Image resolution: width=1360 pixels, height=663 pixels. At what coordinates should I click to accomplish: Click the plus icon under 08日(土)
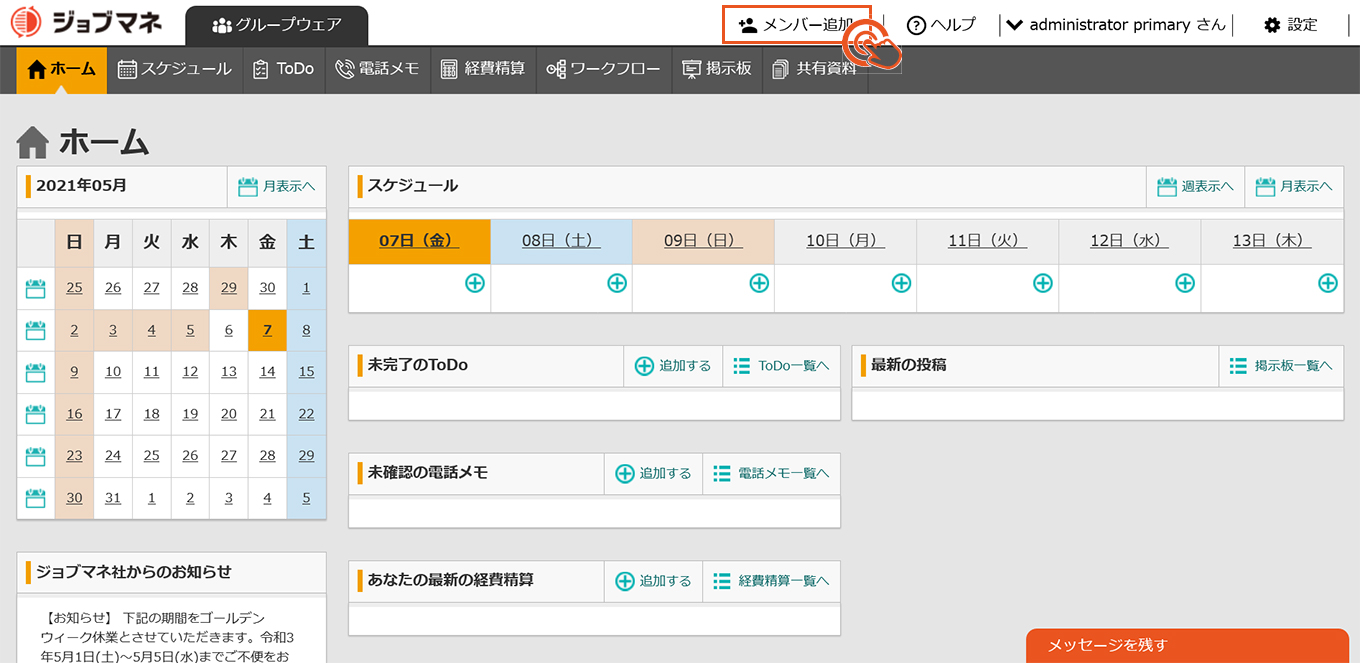point(617,283)
